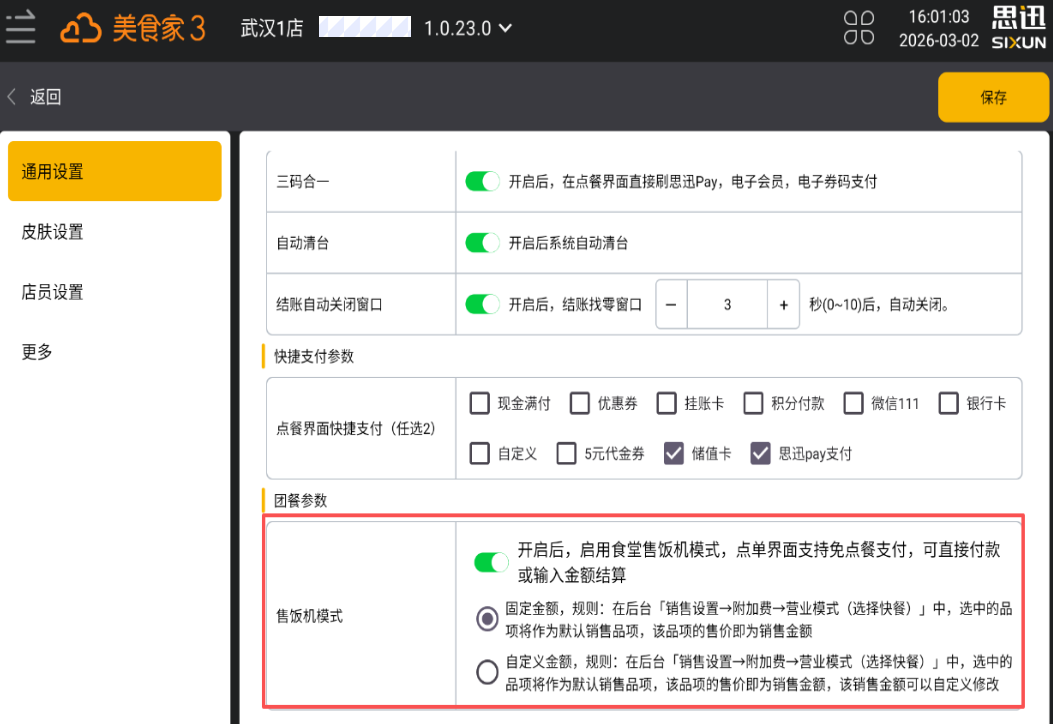Turn off the 自动清台 switch

pos(483,243)
